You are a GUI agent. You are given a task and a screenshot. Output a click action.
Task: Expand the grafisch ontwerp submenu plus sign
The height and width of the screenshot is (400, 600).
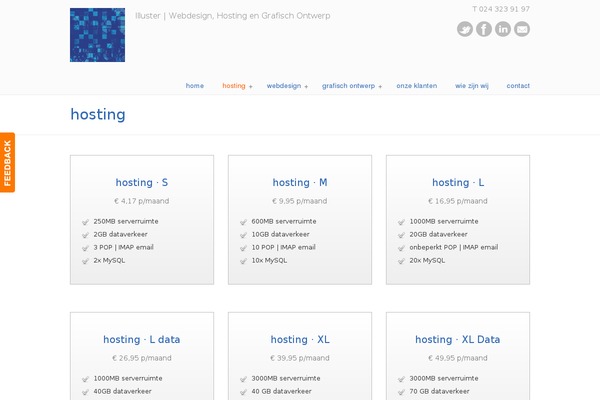[x=380, y=87]
